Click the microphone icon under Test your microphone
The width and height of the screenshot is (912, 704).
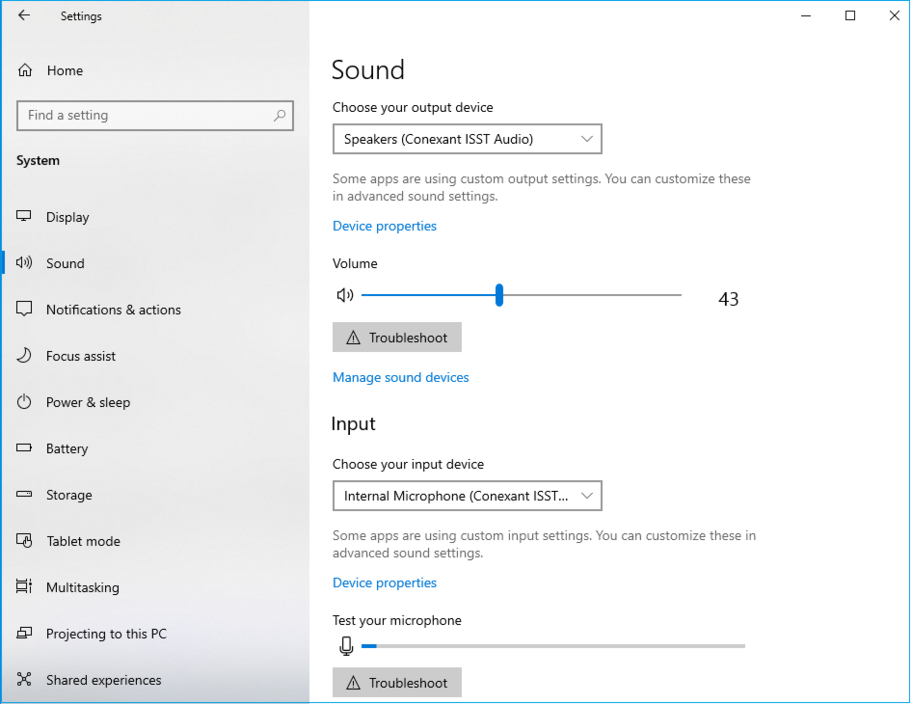346,646
